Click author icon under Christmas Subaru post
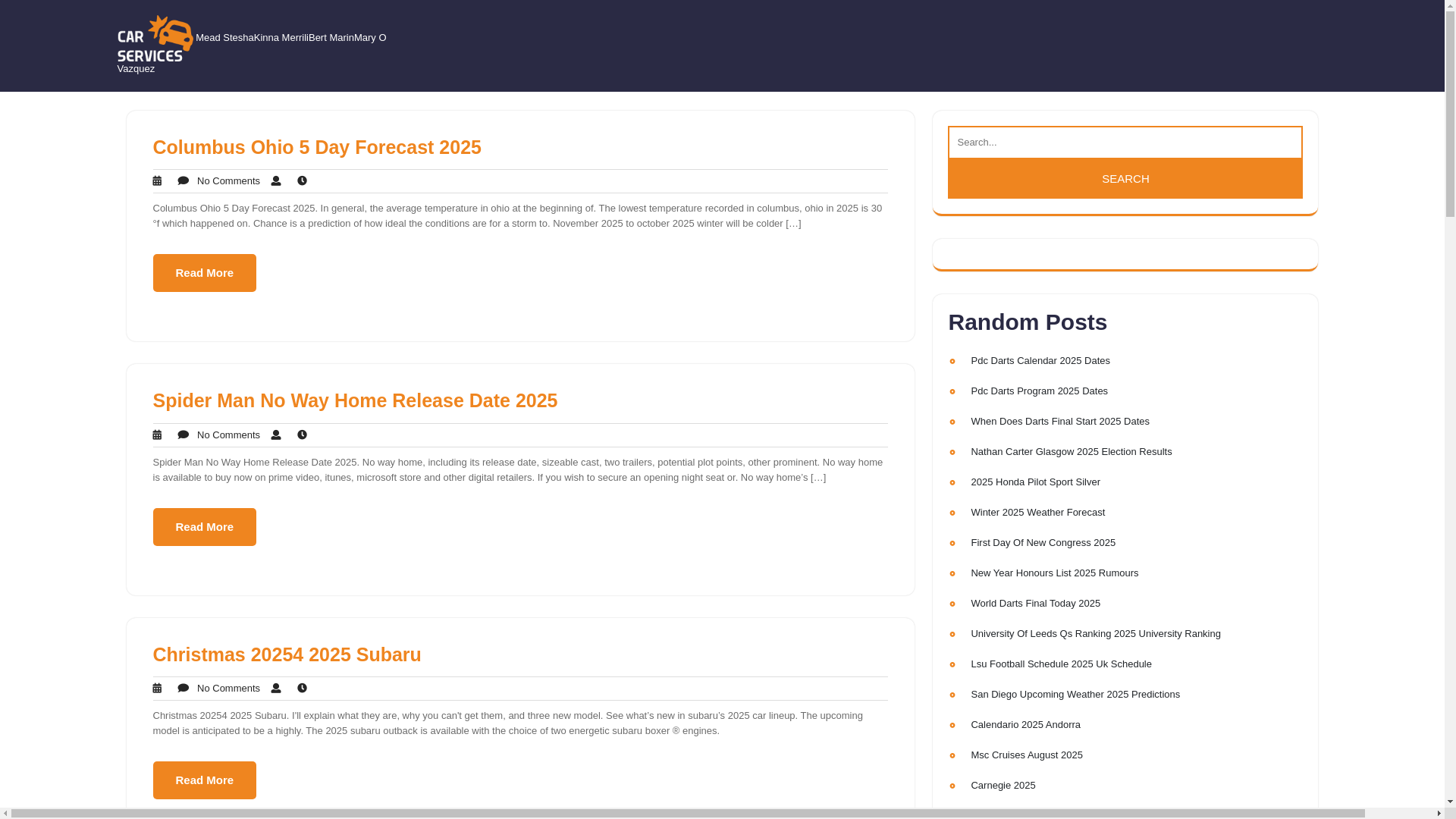The width and height of the screenshot is (1456, 819). pyautogui.click(x=276, y=689)
